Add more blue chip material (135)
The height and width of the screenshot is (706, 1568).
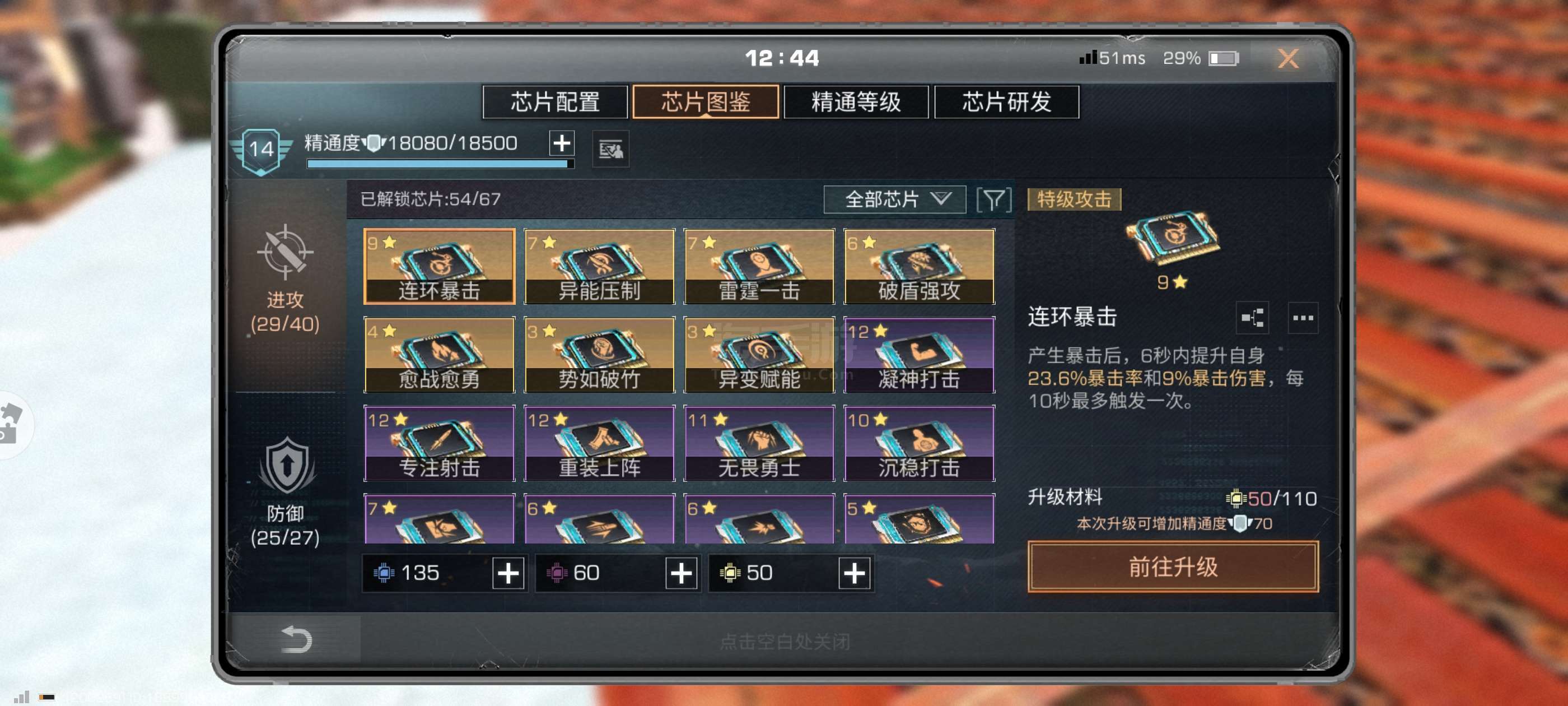(508, 573)
